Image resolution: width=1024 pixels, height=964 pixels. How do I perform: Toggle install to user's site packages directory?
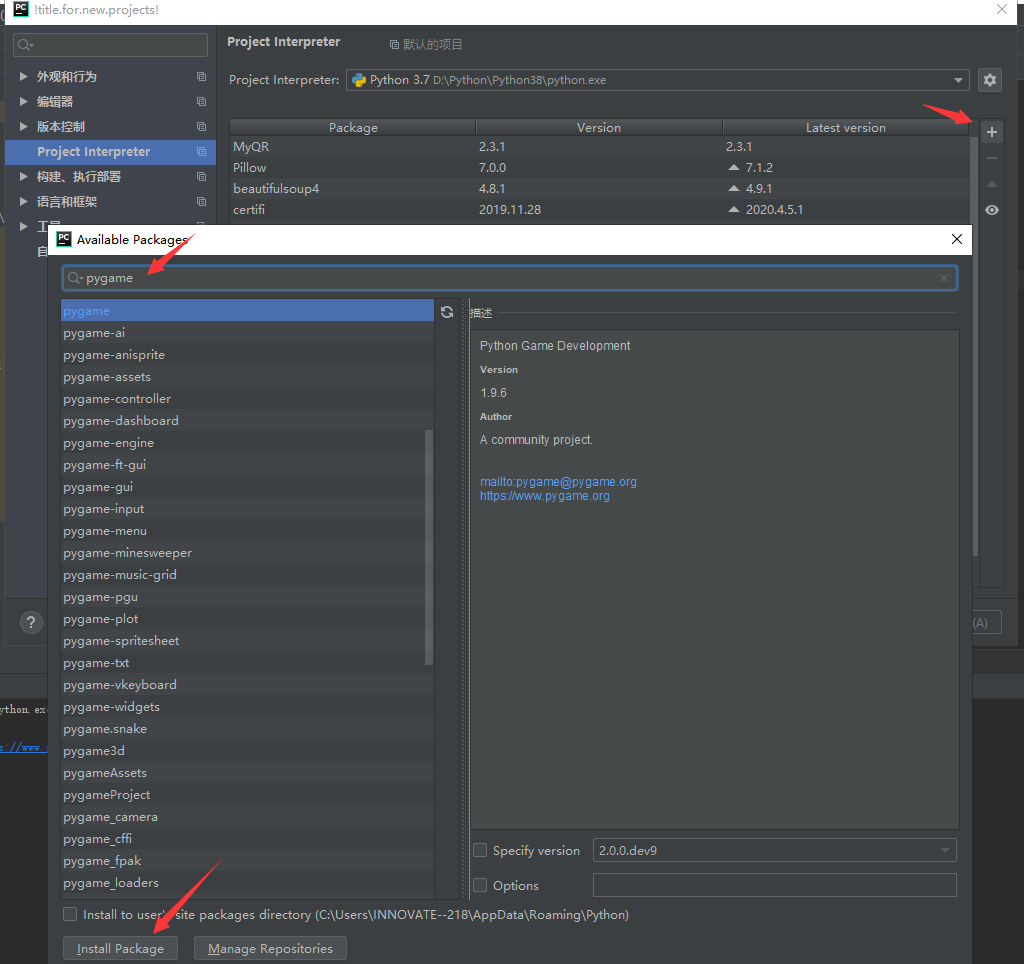click(70, 914)
